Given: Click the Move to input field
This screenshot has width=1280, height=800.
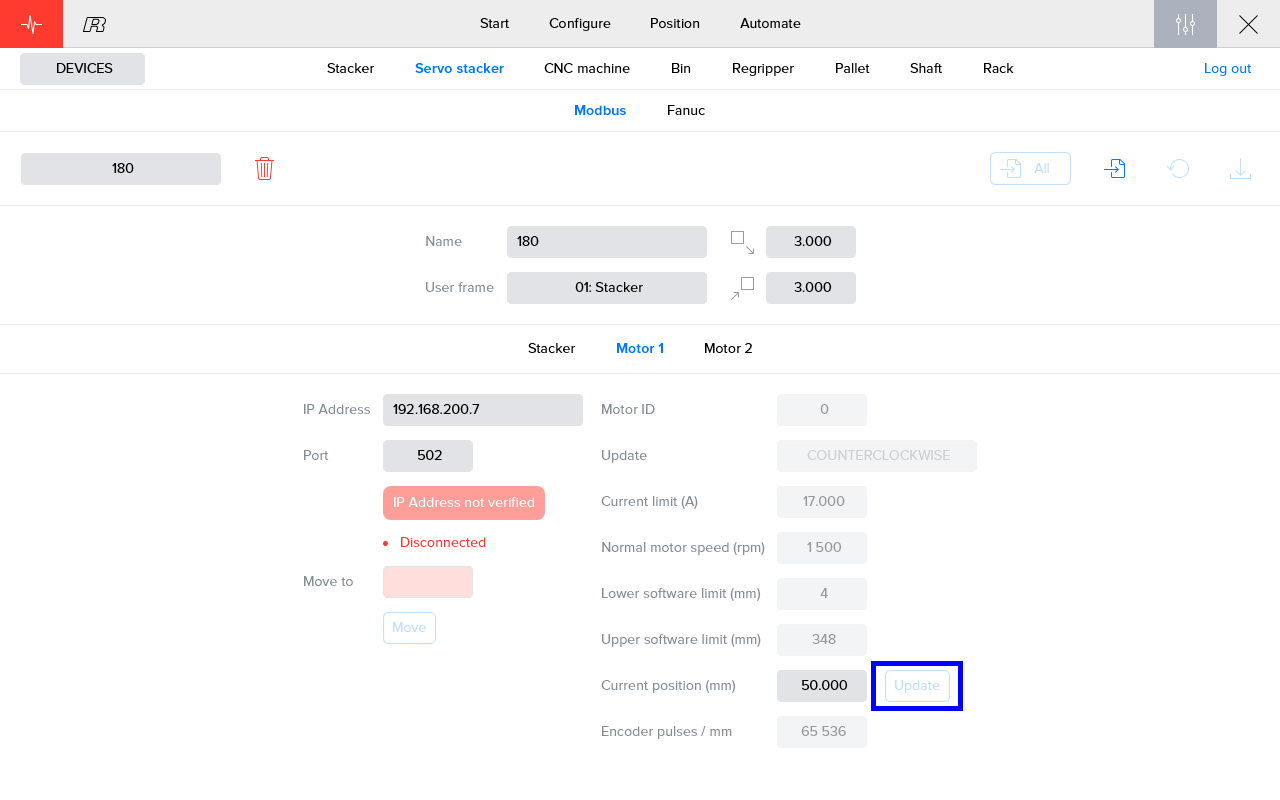Looking at the screenshot, I should click(428, 582).
